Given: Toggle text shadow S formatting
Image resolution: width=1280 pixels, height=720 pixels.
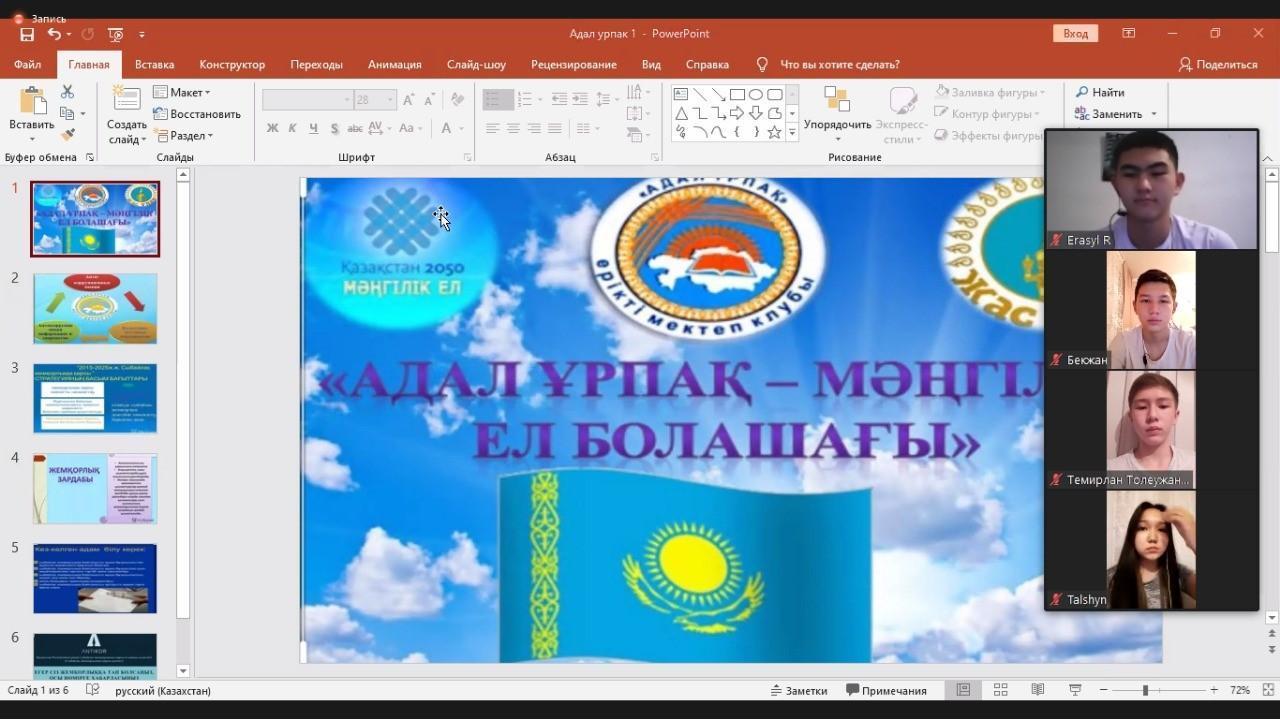Looking at the screenshot, I should (x=333, y=128).
